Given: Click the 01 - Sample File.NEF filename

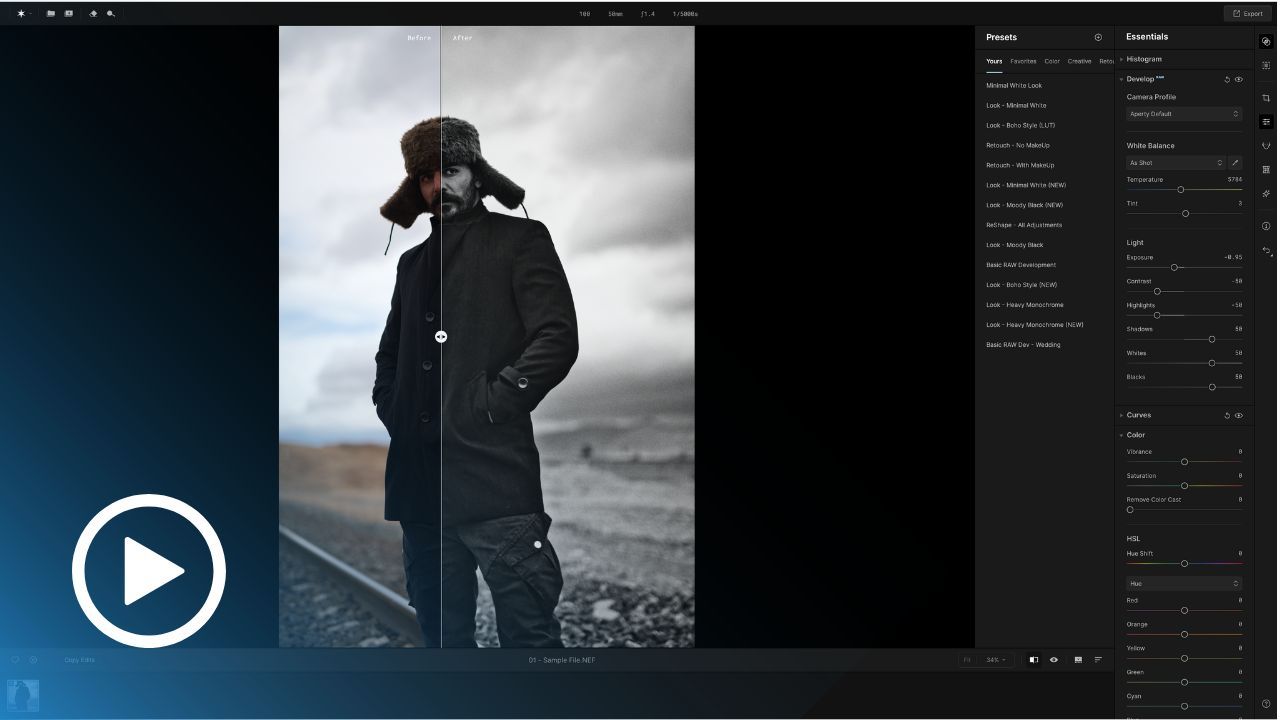Looking at the screenshot, I should point(562,660).
